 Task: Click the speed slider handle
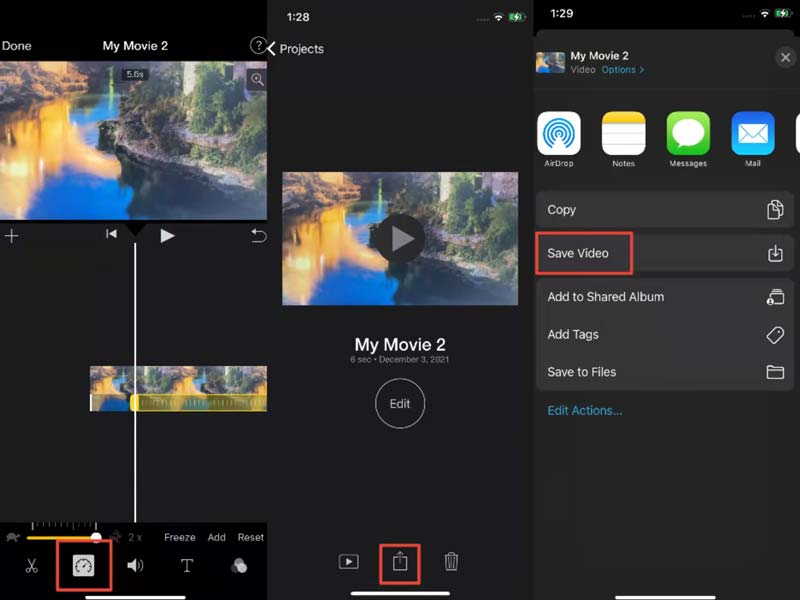click(97, 537)
